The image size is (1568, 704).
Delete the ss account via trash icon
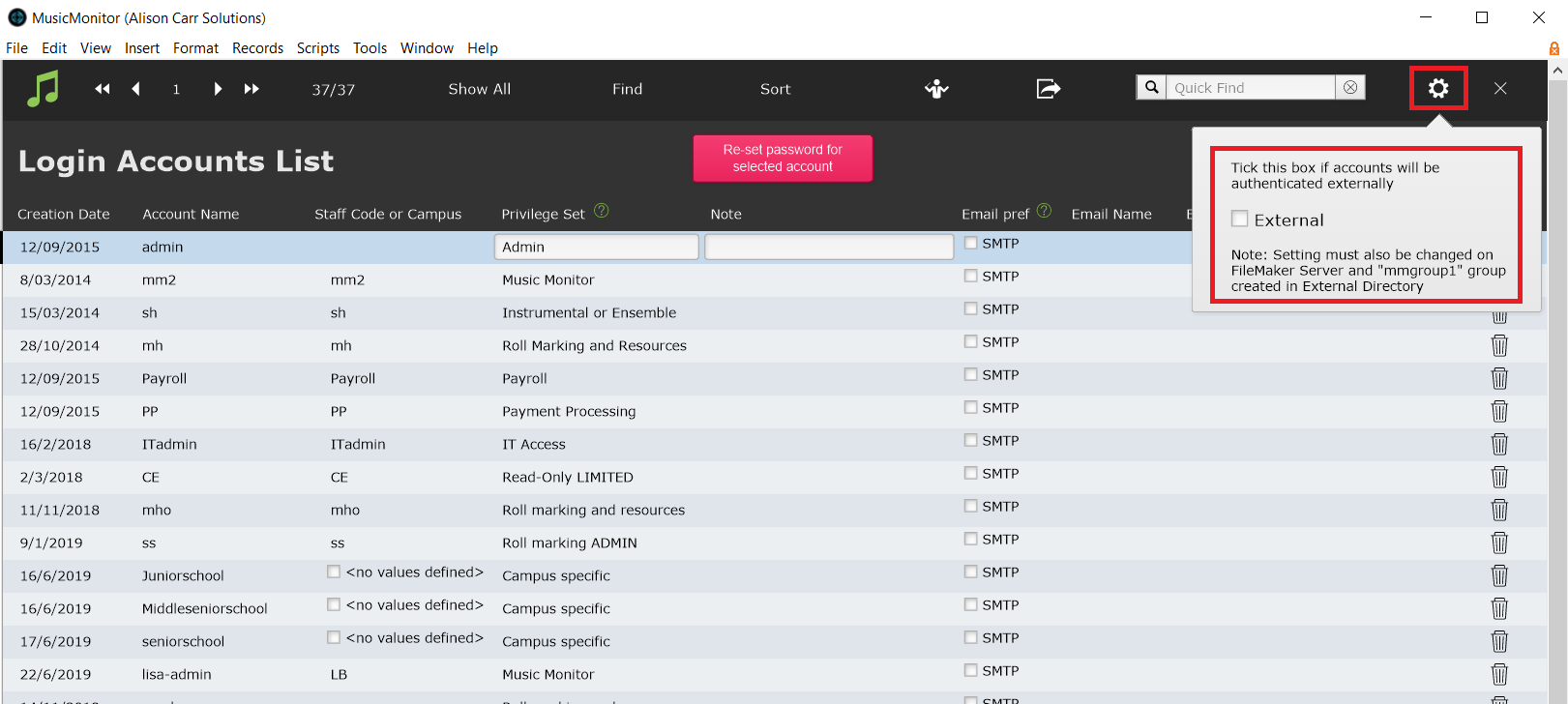(1499, 543)
